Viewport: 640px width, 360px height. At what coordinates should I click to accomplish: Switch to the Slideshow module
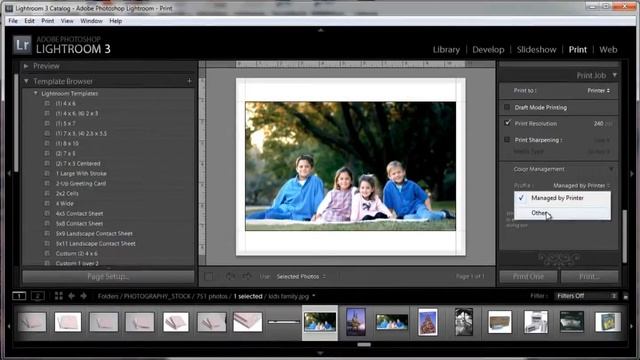tap(536, 49)
